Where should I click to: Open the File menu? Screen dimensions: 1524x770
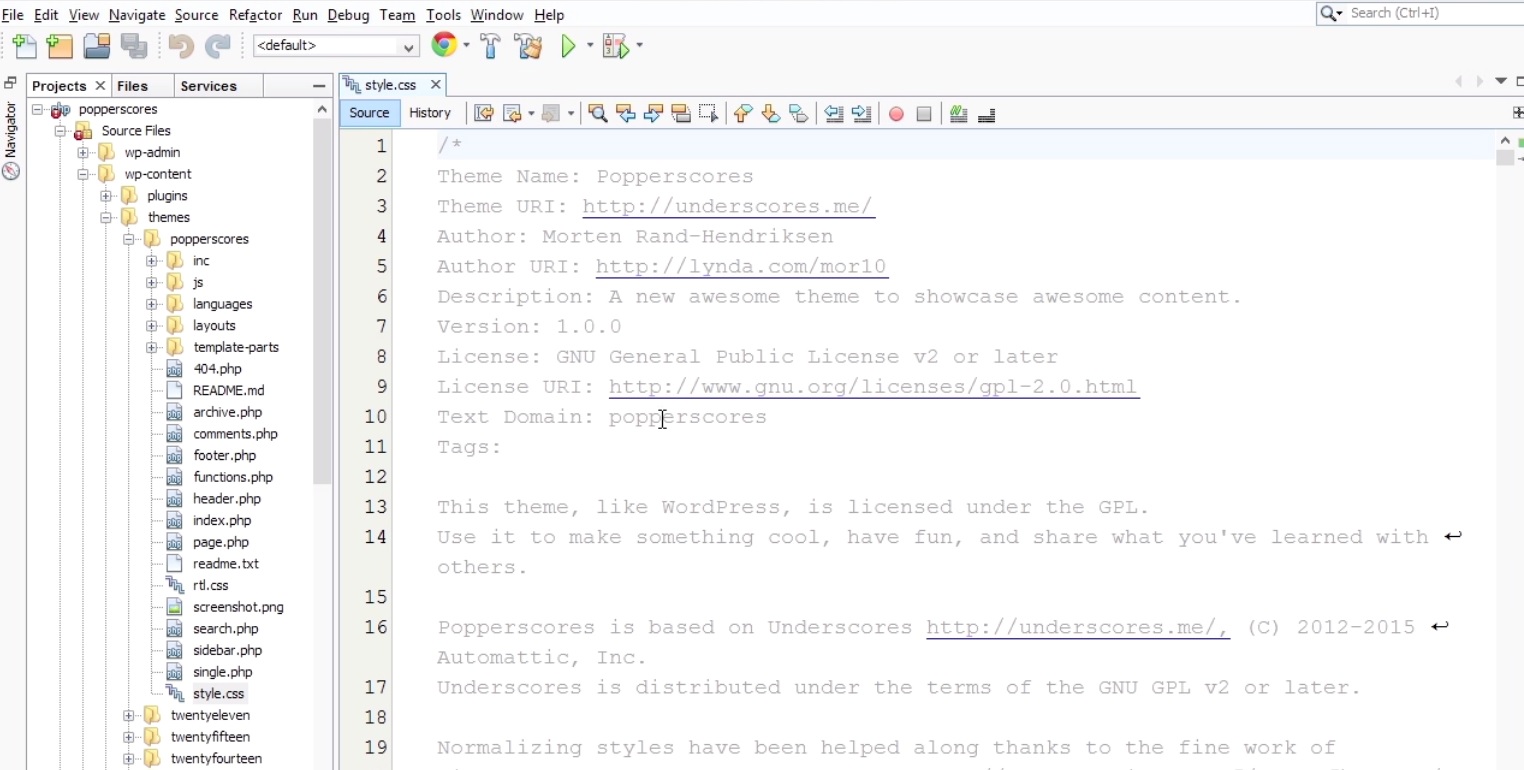(13, 15)
